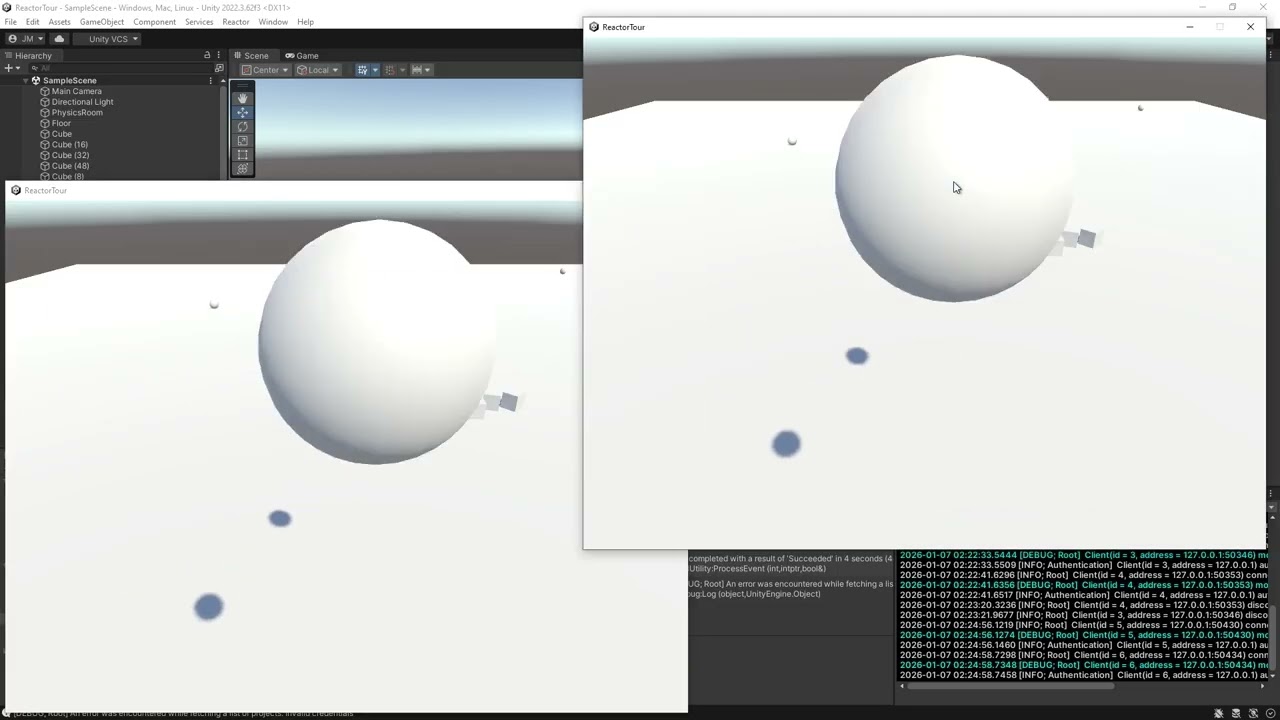Viewport: 1280px width, 720px height.
Task: Click the cache server icon in status bar
Action: coord(1237,713)
